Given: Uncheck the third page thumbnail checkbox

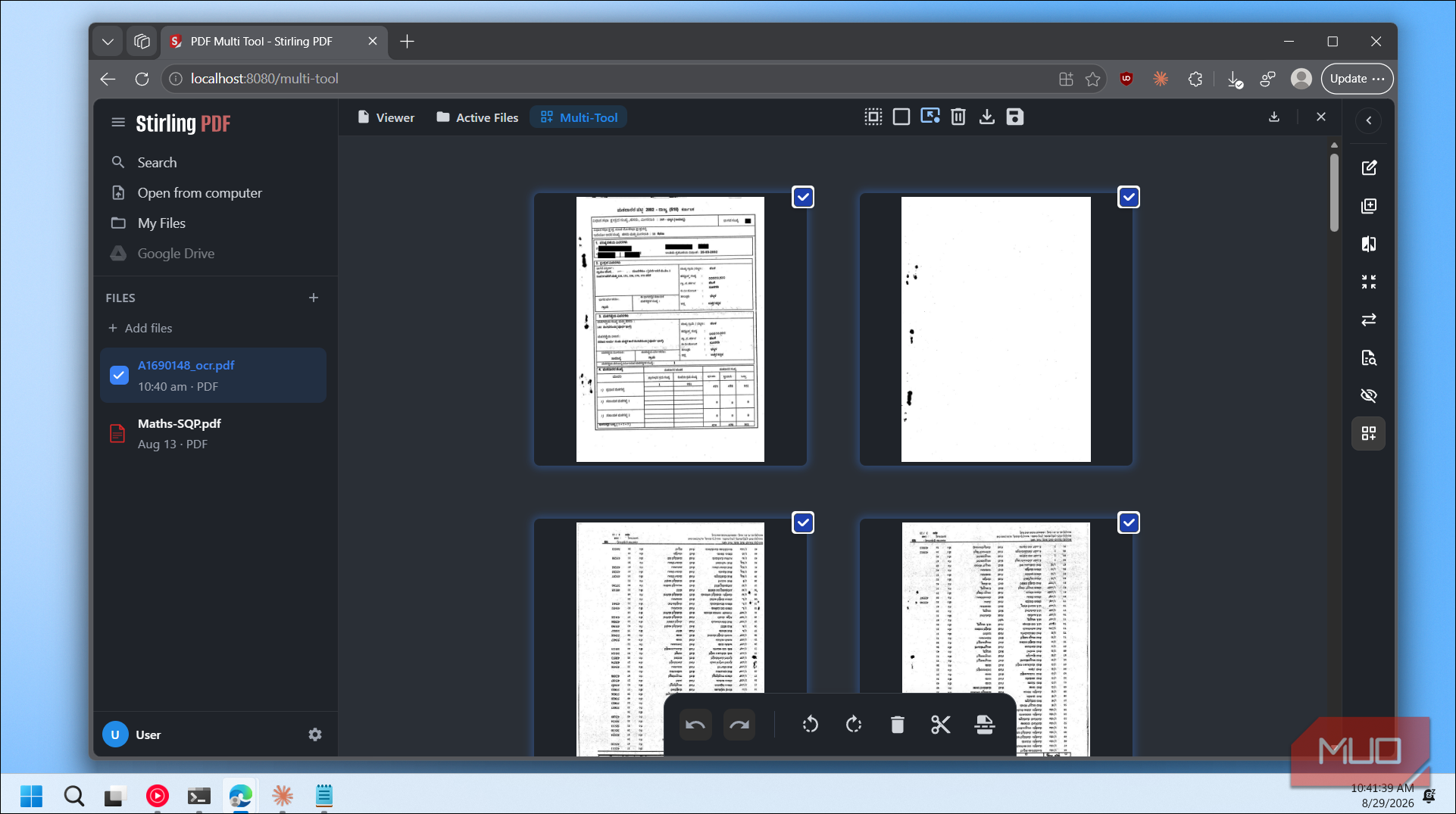Looking at the screenshot, I should click(x=803, y=522).
